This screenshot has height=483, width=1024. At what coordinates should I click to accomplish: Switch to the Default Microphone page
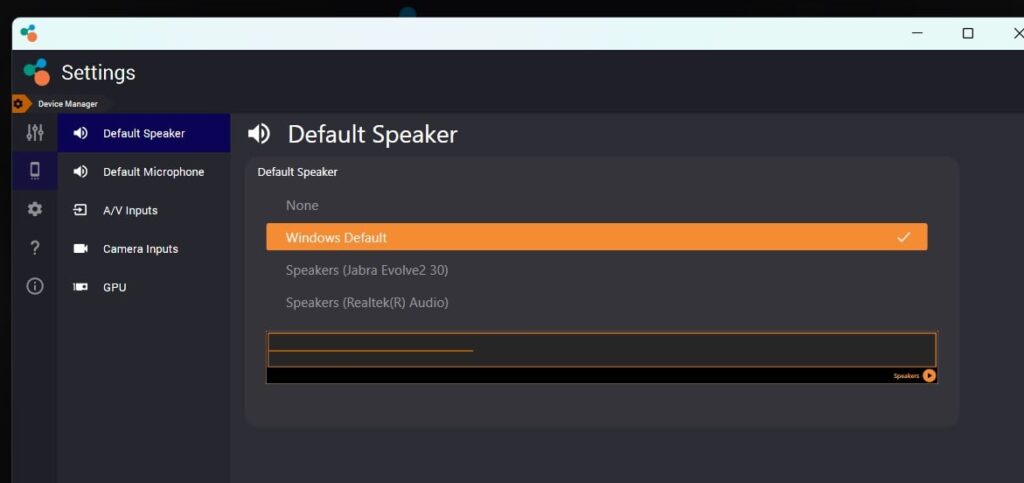coord(153,172)
